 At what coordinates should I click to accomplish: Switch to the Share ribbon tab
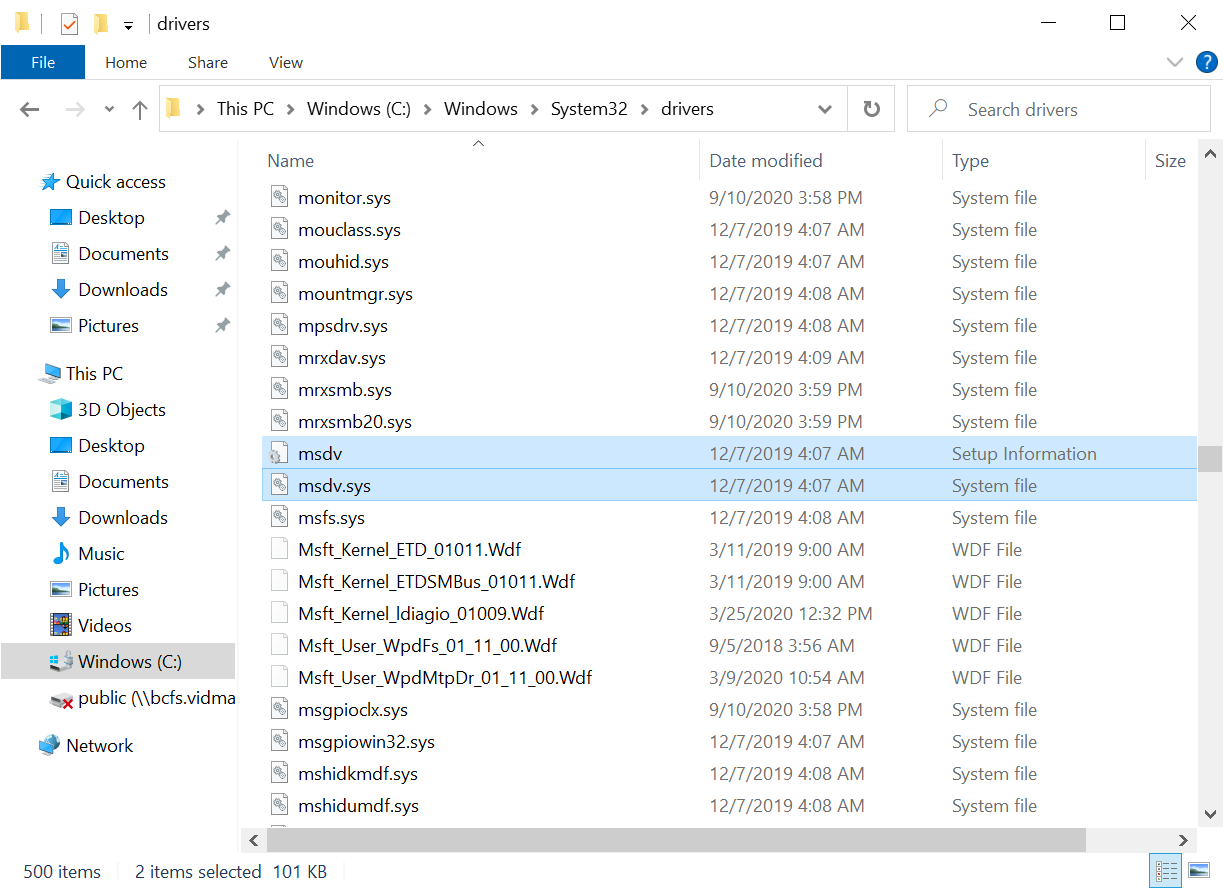coord(208,62)
